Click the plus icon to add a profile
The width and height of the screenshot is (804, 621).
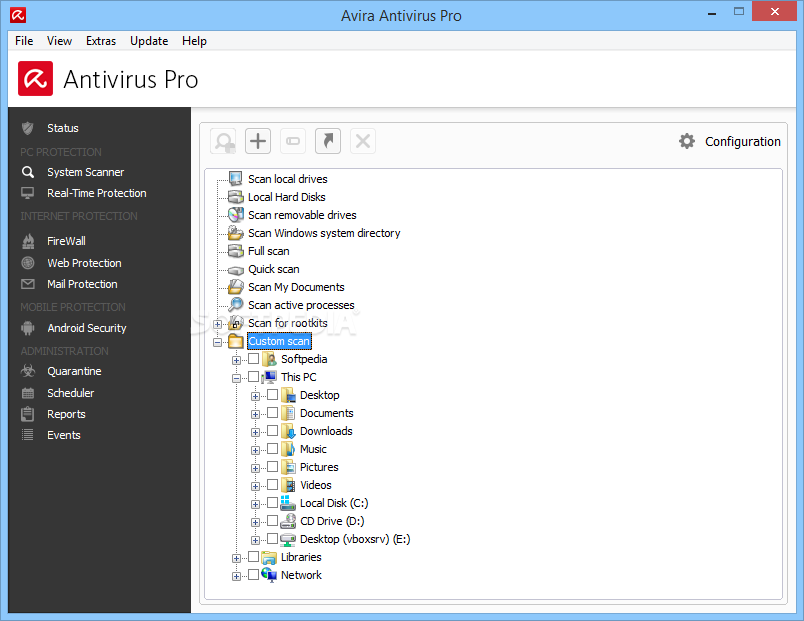click(x=258, y=141)
